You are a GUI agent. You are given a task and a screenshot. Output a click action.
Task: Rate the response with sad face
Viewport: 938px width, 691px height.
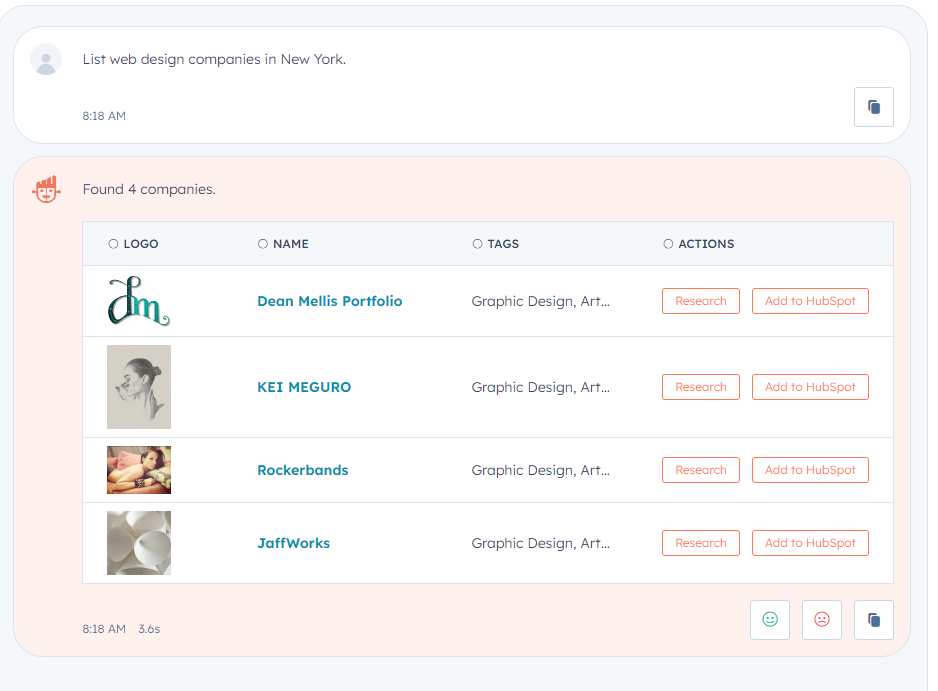pos(822,620)
